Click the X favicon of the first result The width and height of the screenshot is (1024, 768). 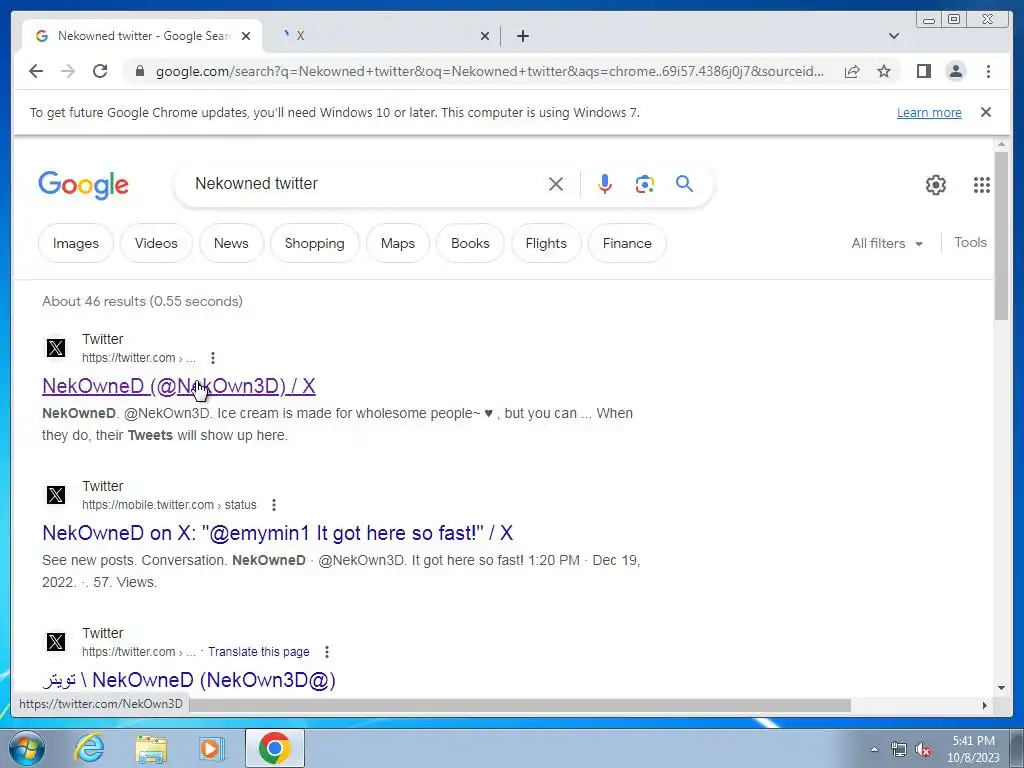(x=56, y=348)
